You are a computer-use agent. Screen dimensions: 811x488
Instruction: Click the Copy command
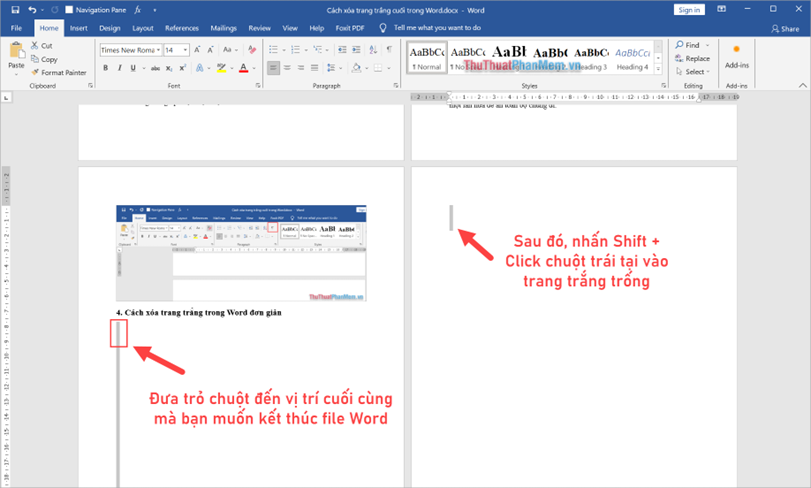click(44, 59)
